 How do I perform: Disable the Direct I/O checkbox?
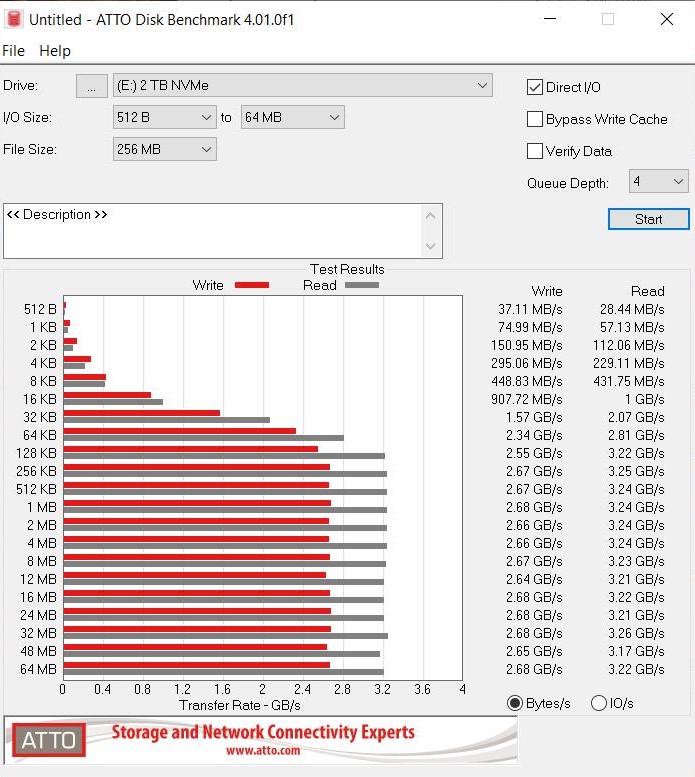(535, 87)
